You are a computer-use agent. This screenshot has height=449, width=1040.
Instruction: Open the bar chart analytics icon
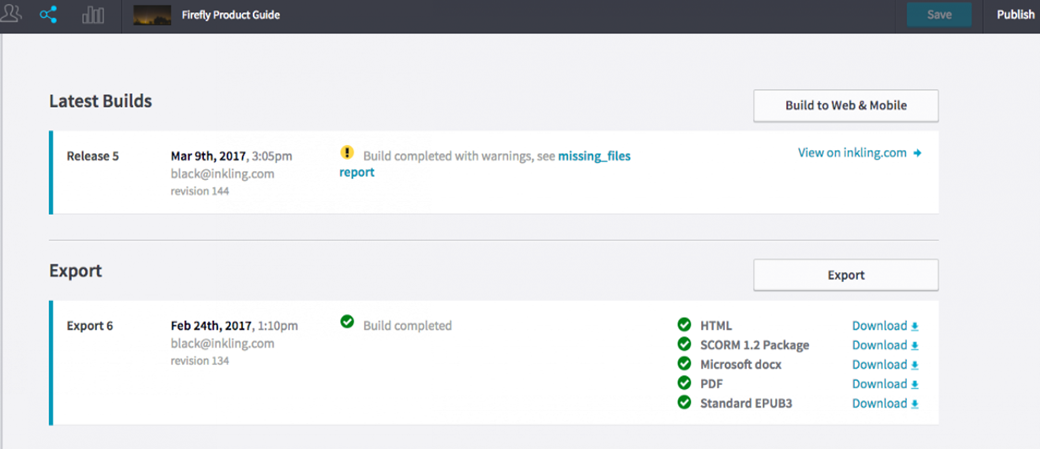click(93, 15)
